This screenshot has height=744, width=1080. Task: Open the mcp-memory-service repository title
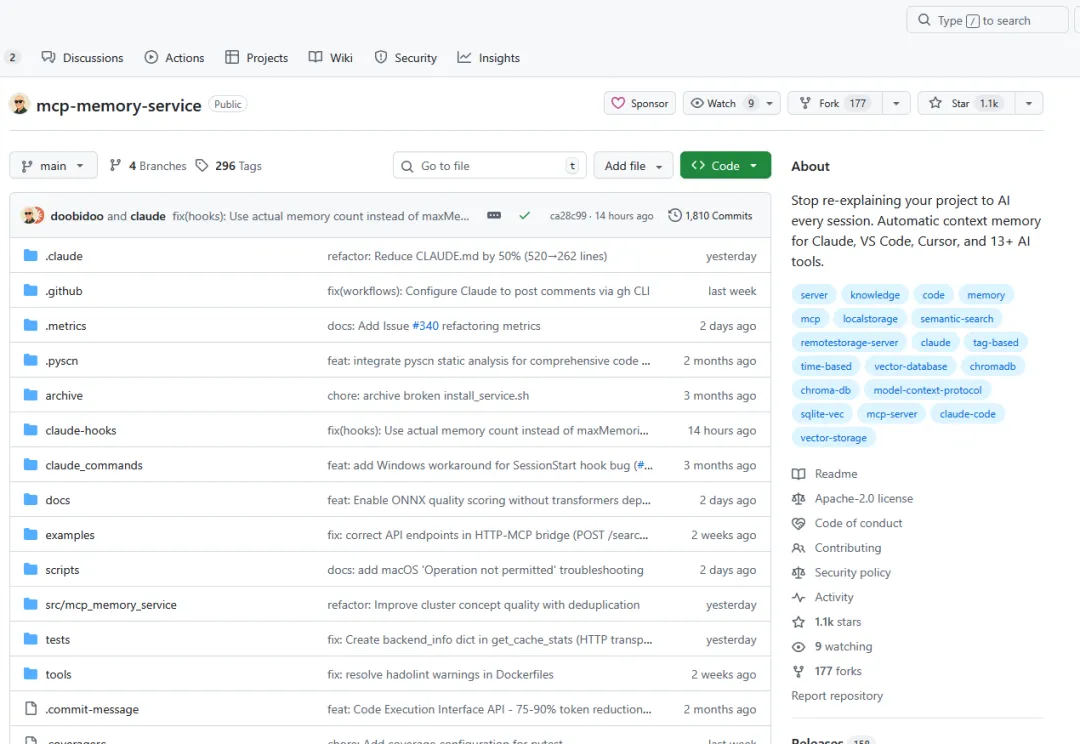pos(118,105)
